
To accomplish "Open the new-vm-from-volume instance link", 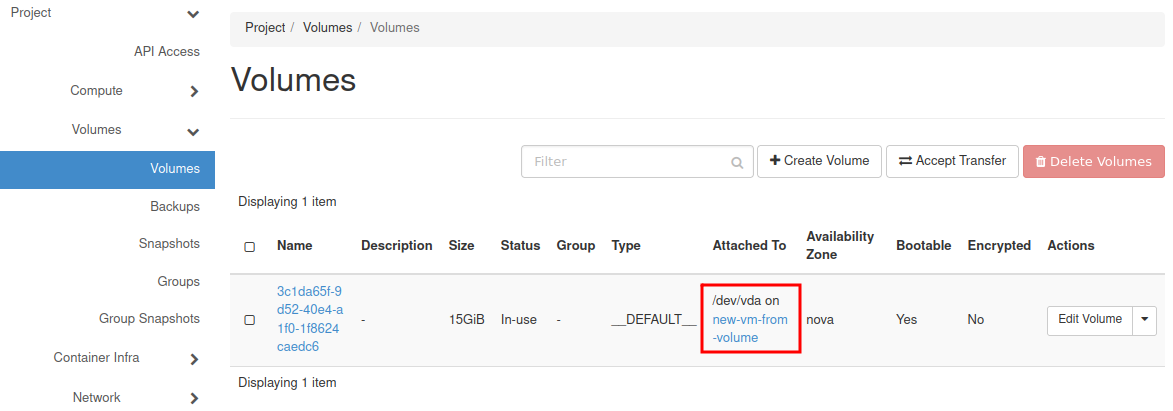I will click(749, 329).
